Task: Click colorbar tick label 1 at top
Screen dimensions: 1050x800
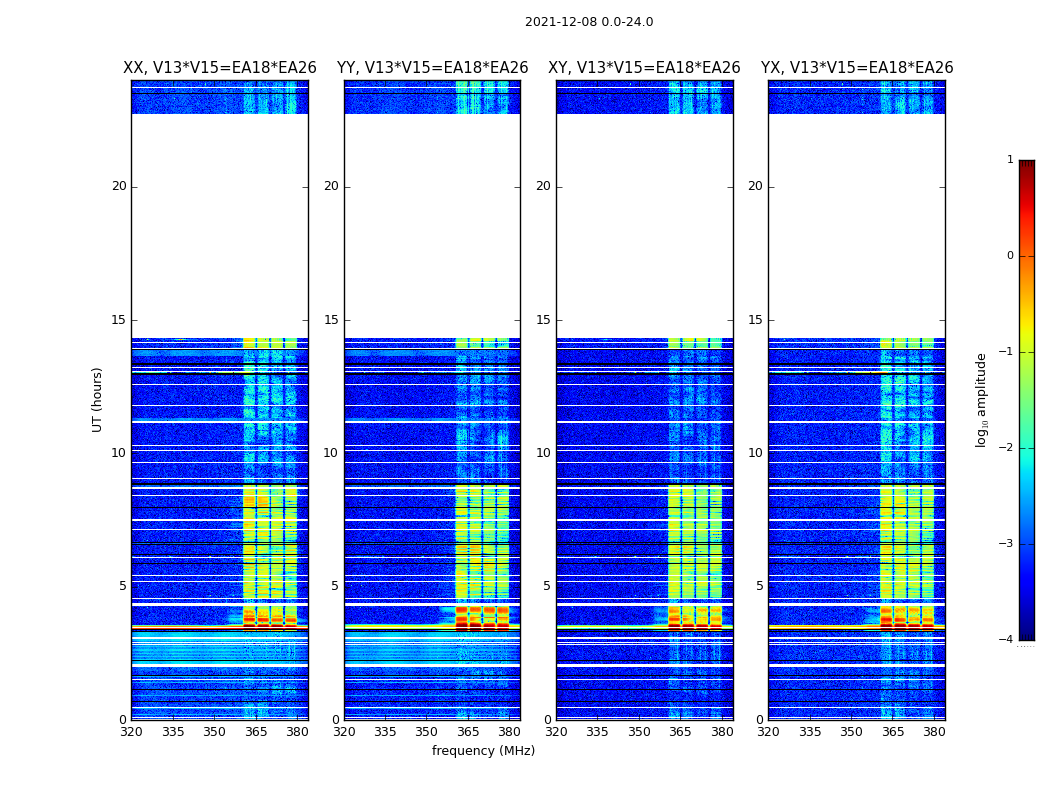Action: (x=1009, y=160)
